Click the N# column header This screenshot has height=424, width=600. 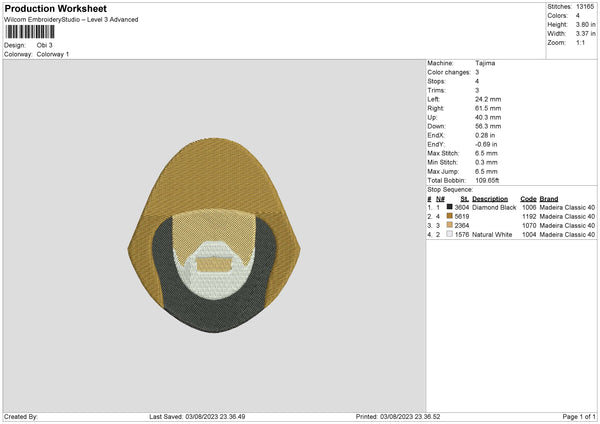439,199
